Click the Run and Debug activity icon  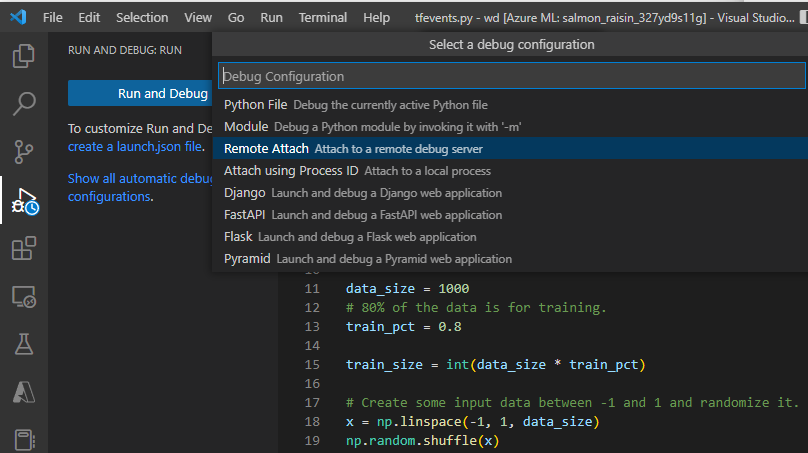point(24,201)
